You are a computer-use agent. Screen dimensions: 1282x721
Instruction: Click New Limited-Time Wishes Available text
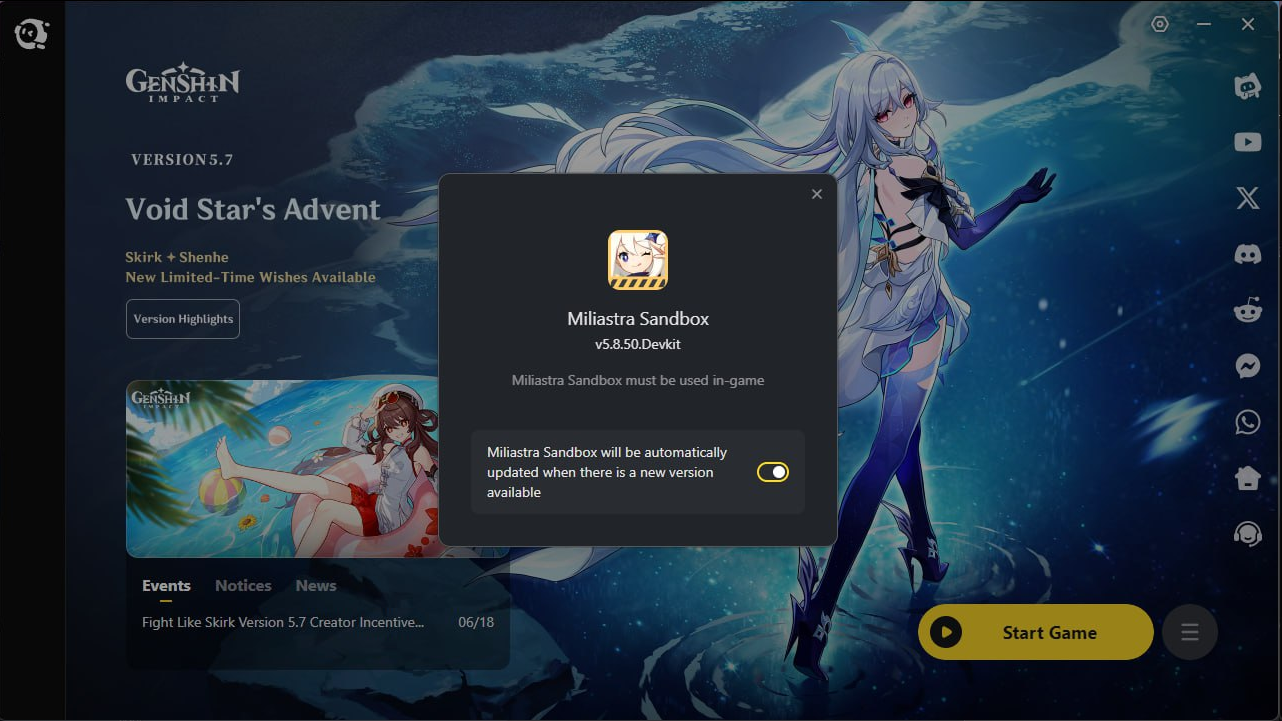[x=251, y=277]
